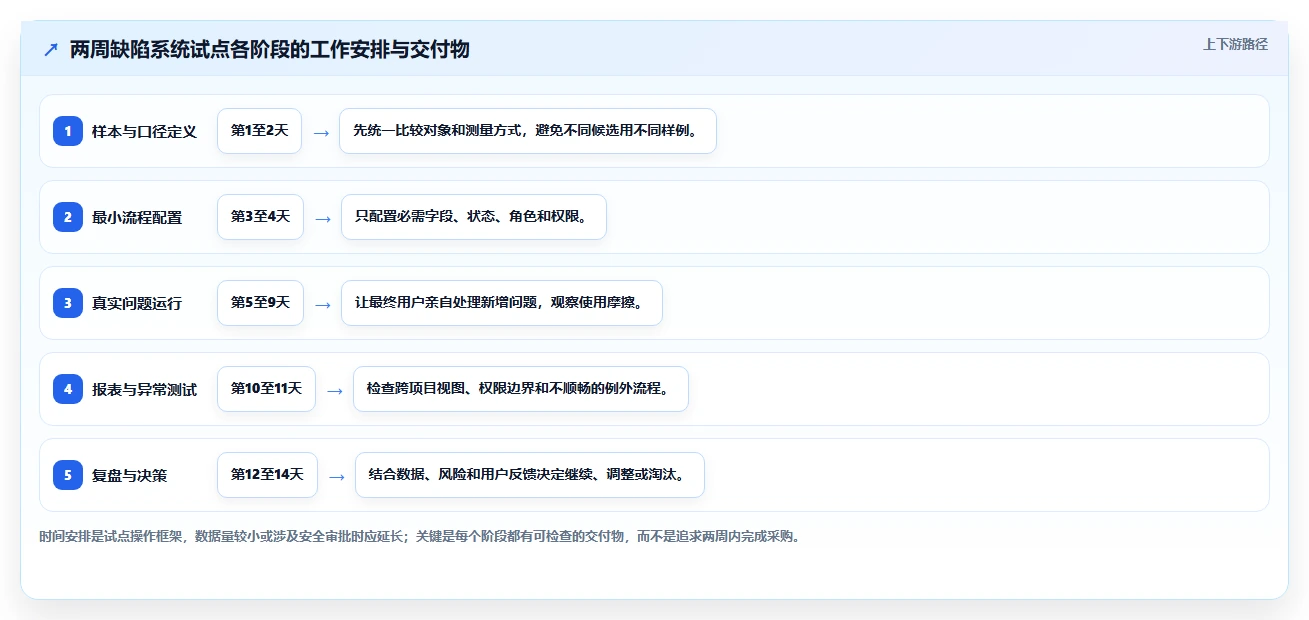The width and height of the screenshot is (1309, 620).
Task: Click the arrow after 第3至4天
Action: point(322,218)
